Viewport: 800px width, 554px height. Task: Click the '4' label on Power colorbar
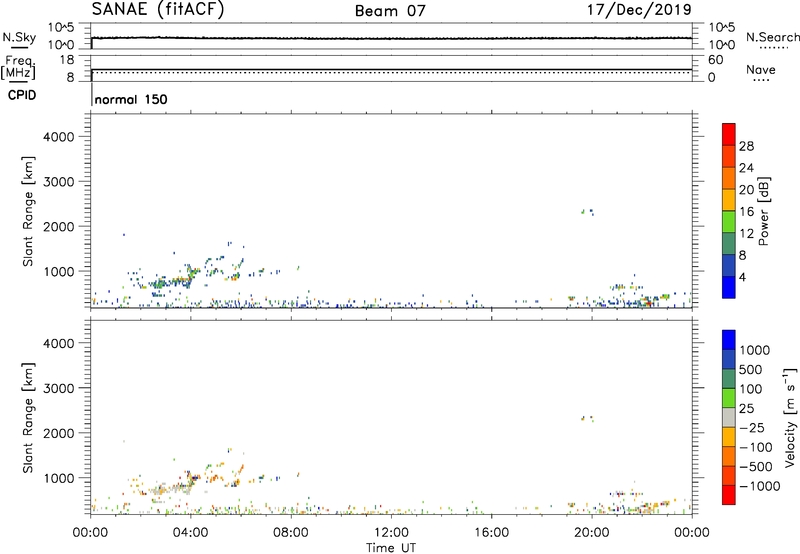742,277
